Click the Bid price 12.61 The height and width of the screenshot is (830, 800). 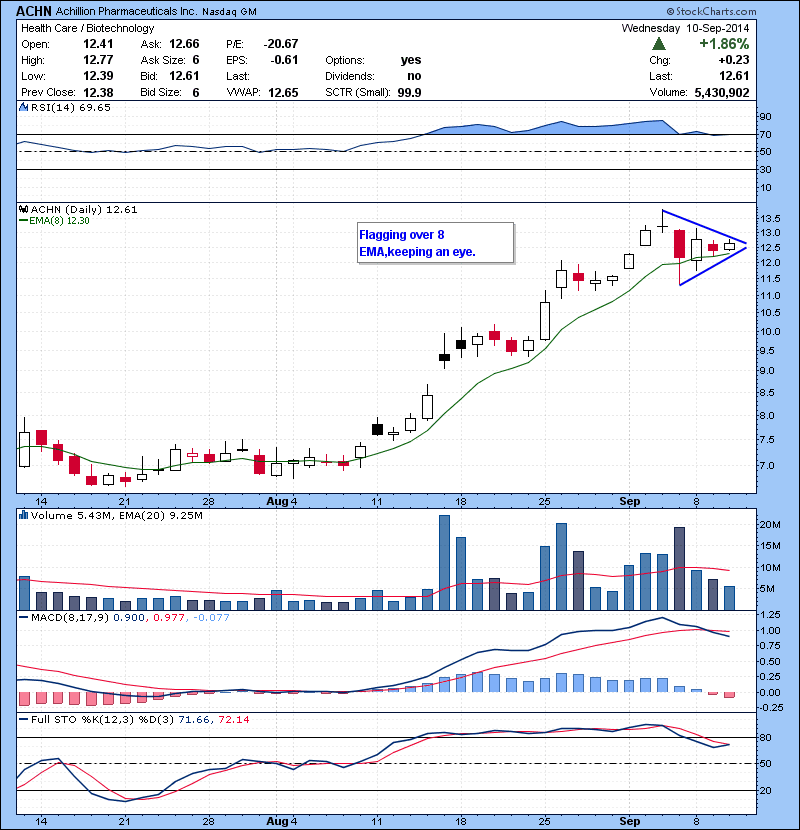pos(184,76)
